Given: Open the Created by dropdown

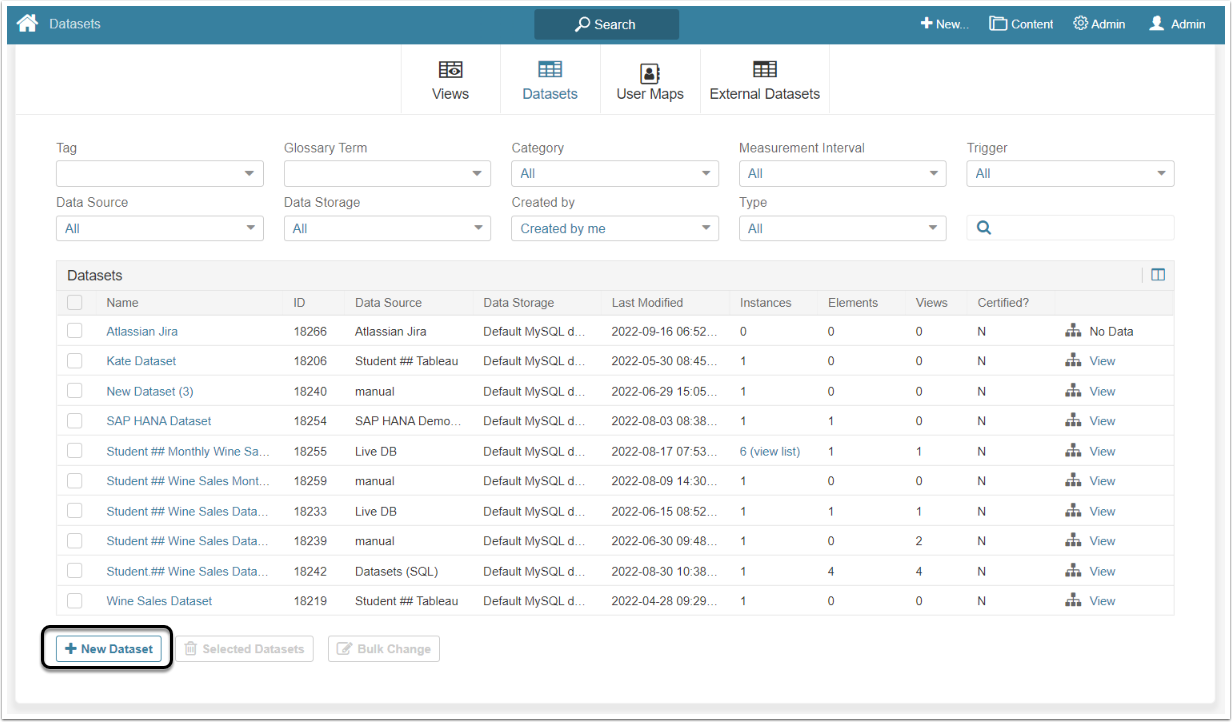Looking at the screenshot, I should point(614,229).
